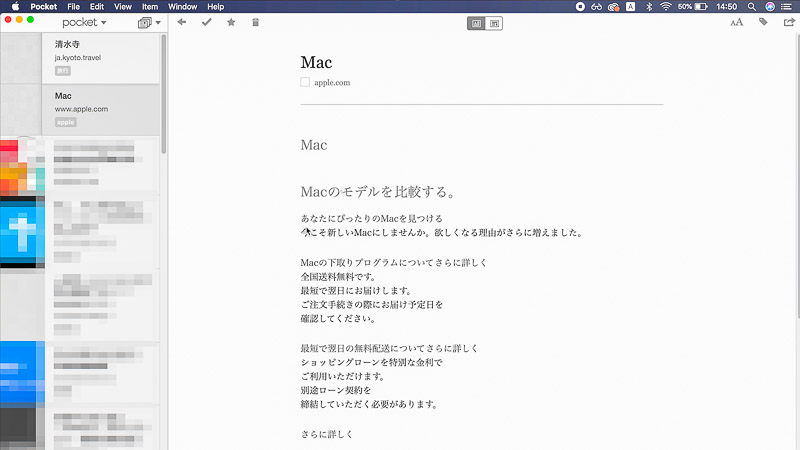Viewport: 800px width, 450px height.
Task: Open the File menu
Action: (x=73, y=7)
